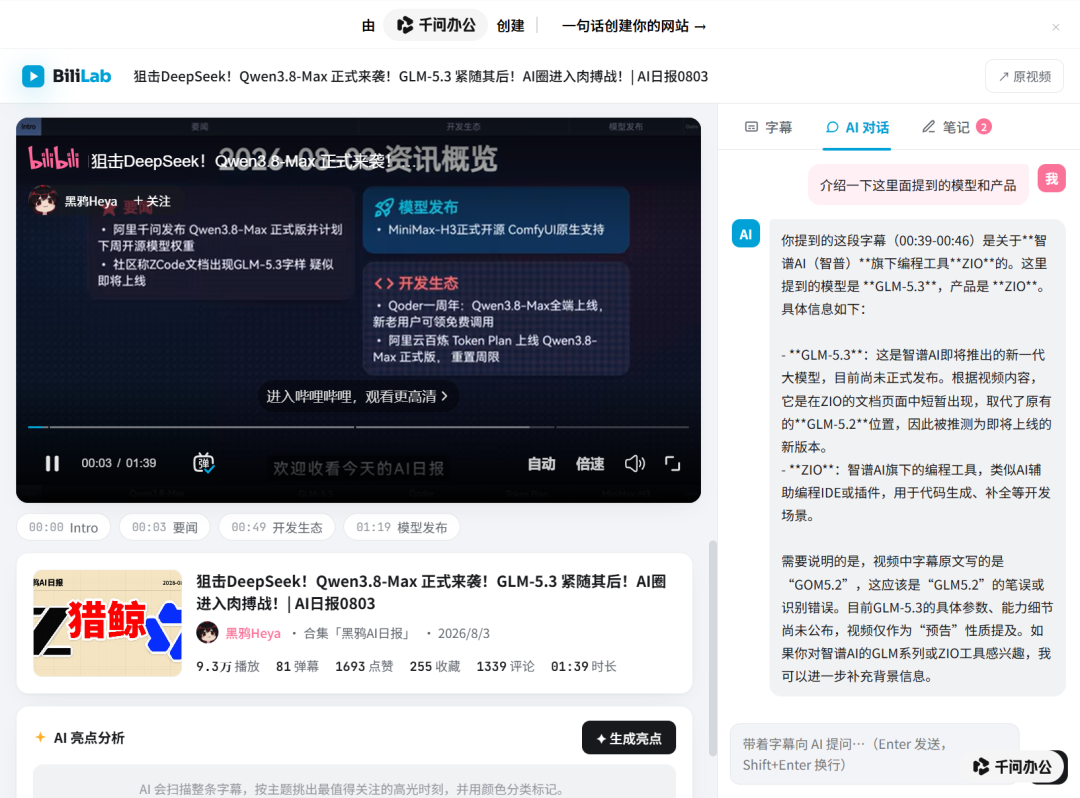Jump to 00:03 要闻 chapter
The image size is (1080, 798).
pos(165,527)
